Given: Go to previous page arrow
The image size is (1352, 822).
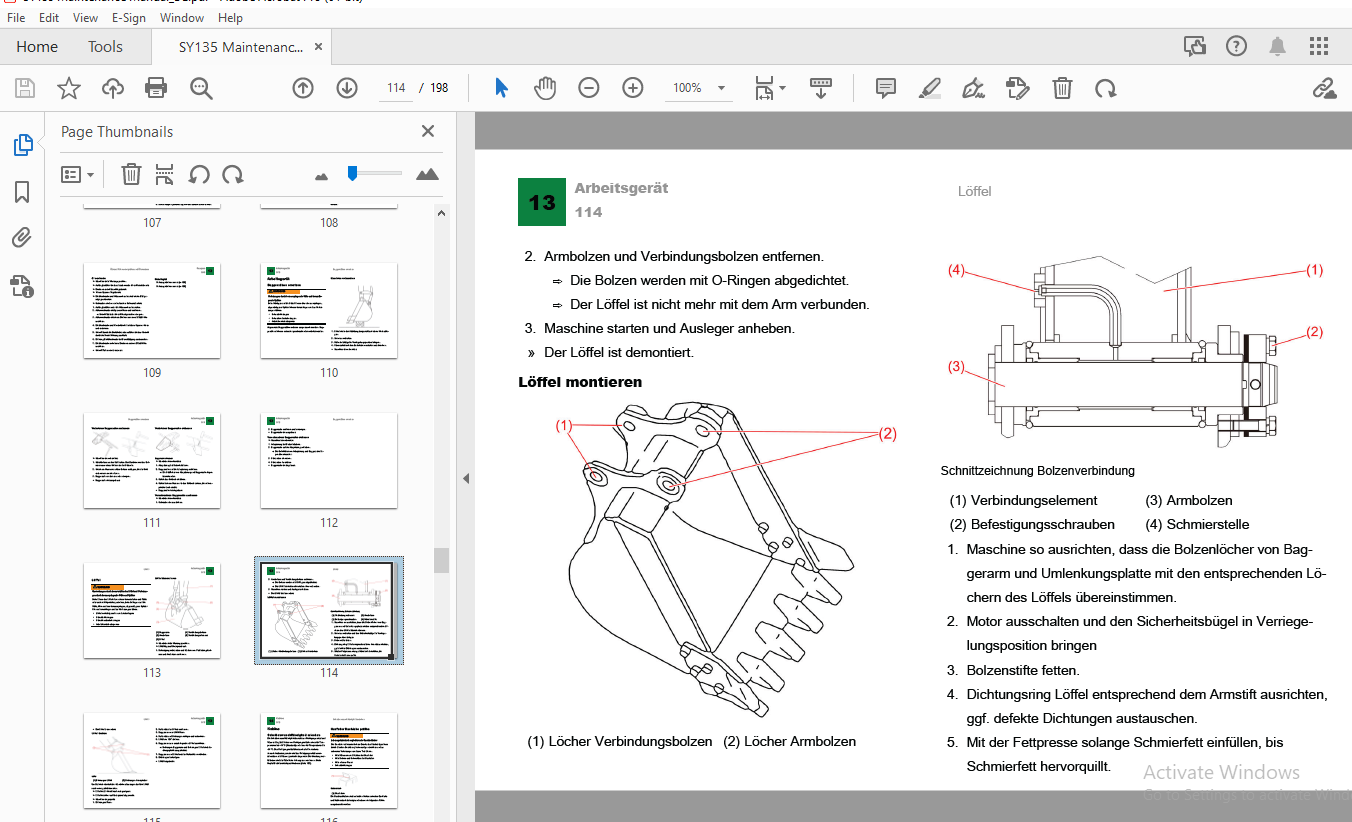Looking at the screenshot, I should point(303,88).
